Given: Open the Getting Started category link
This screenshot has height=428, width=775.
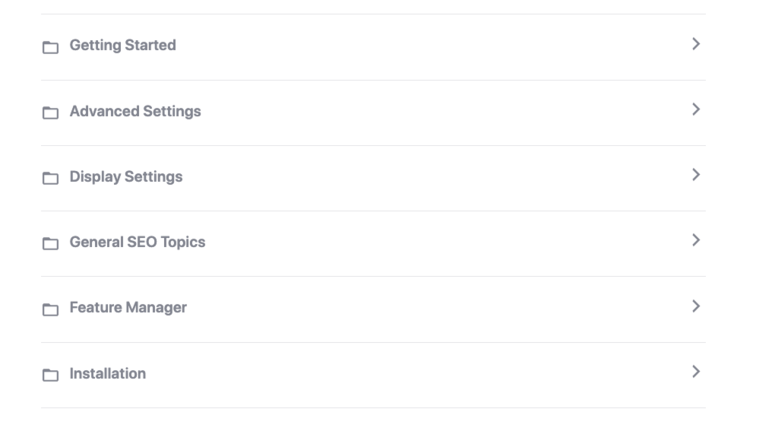Looking at the screenshot, I should point(123,45).
